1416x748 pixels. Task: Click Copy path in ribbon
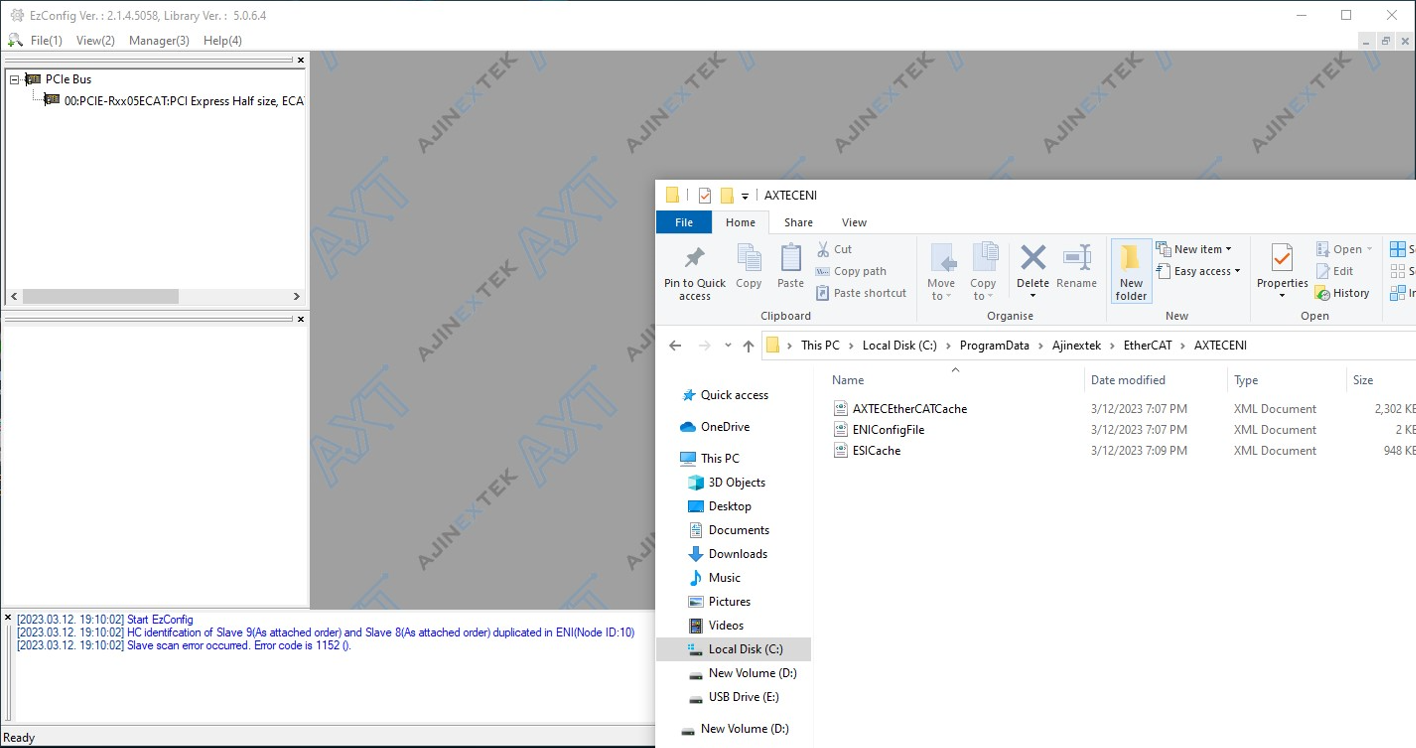pyautogui.click(x=851, y=271)
